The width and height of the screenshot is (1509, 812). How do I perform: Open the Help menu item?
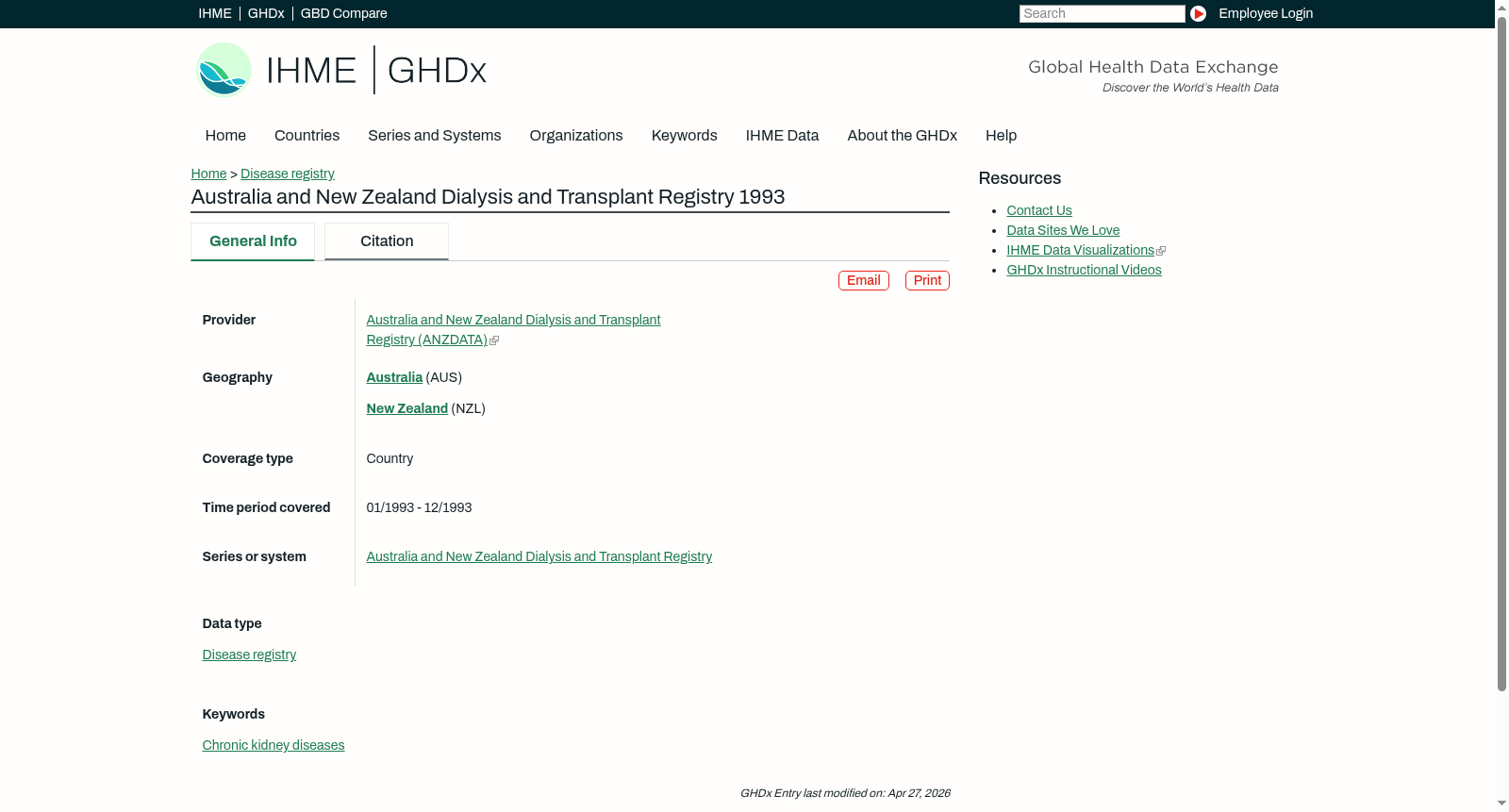point(1001,136)
